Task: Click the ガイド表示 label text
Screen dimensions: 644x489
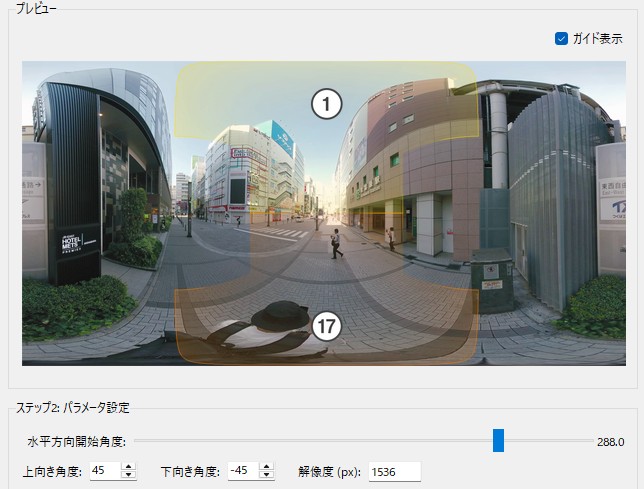Action: click(x=597, y=39)
